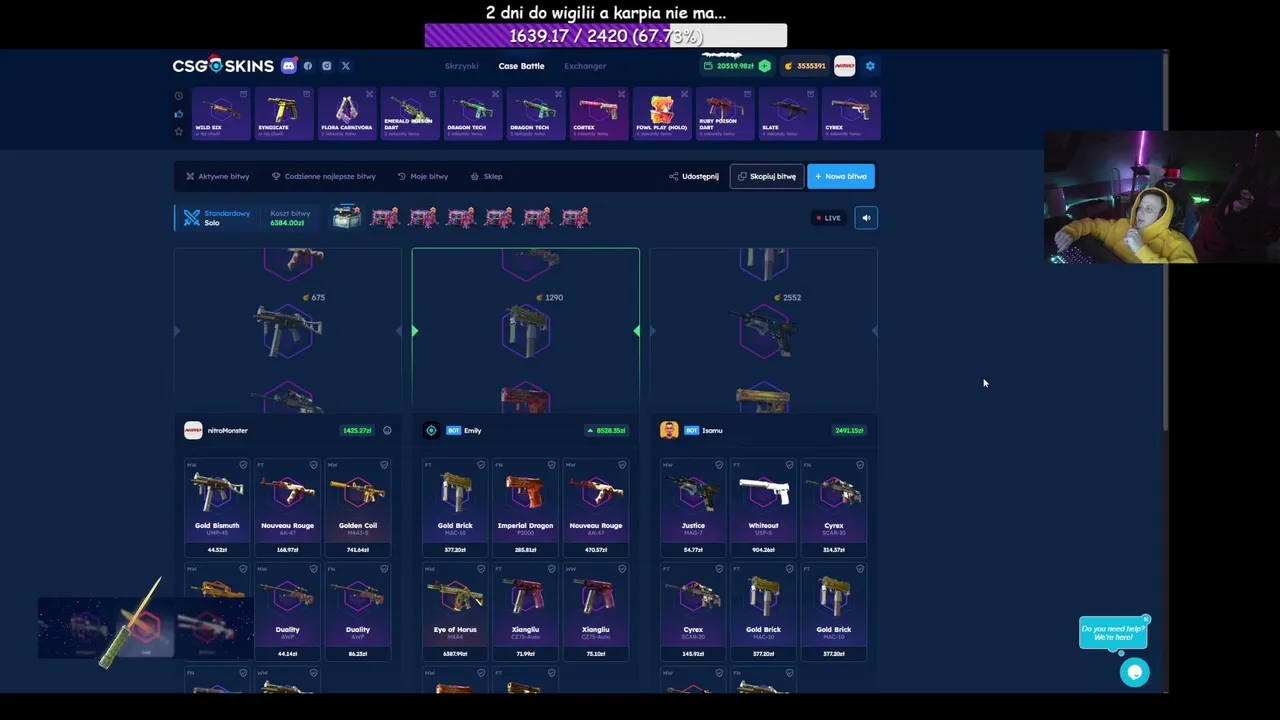Viewport: 1280px width, 720px height.
Task: Open the Facebook social icon
Action: coord(308,66)
